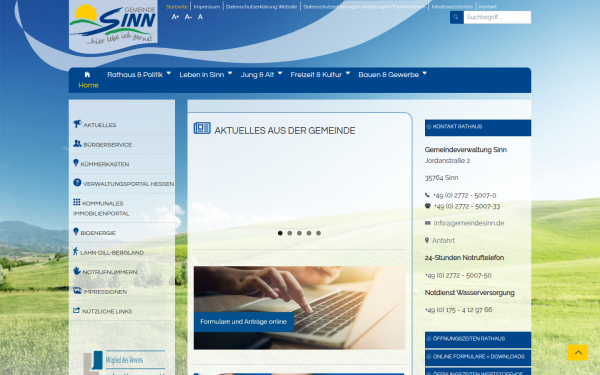
Task: Click the map pin icon by Anfahrt
Action: (427, 240)
